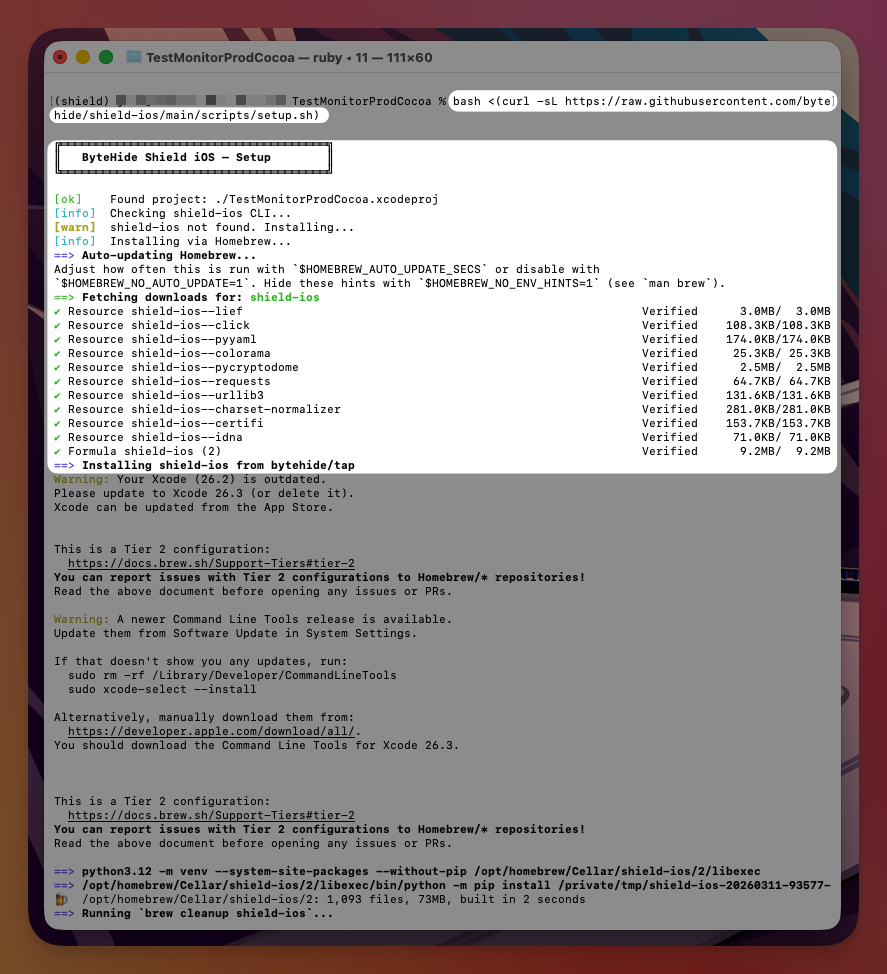Screen dimensions: 887x974
Task: Click the checkmark next to shield-ios--urllib3
Action: pos(58,395)
